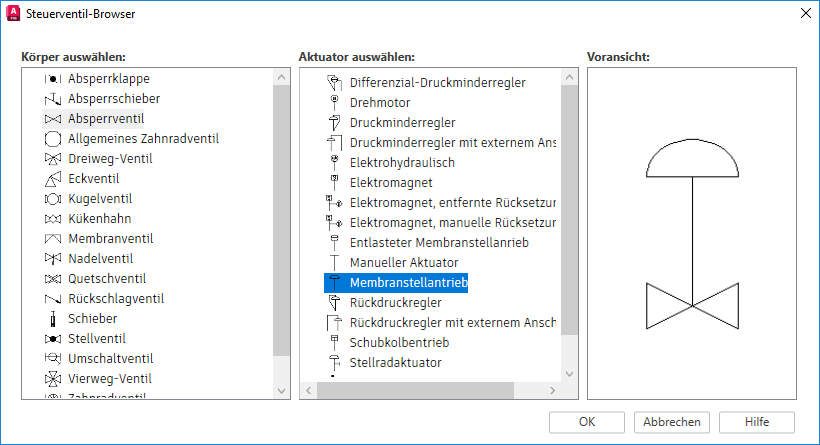Screen dimensions: 820x445
Task: Select Absperrschieber in body list
Action: coord(114,99)
